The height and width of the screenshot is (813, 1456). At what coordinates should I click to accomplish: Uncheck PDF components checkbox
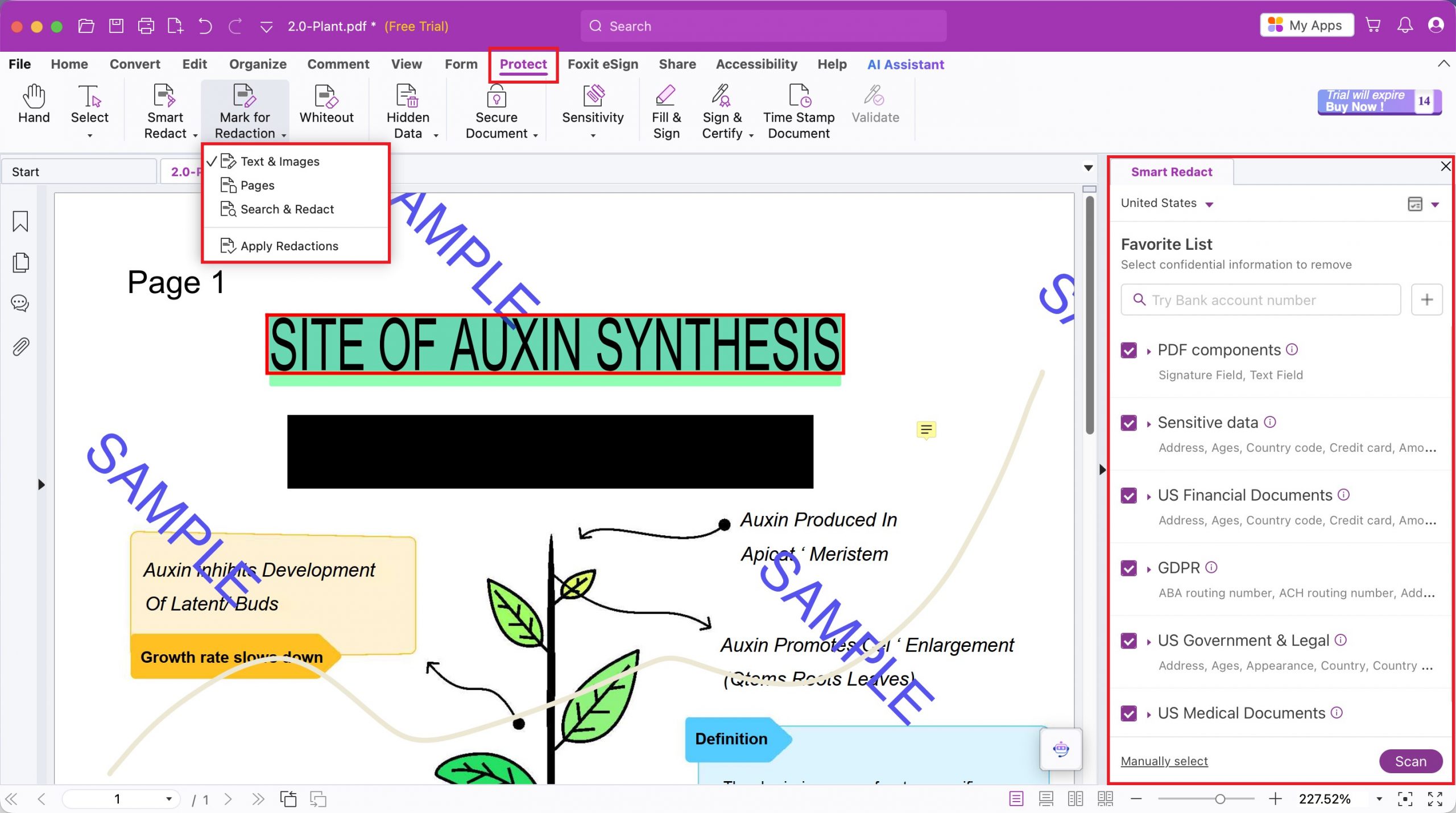coord(1129,350)
